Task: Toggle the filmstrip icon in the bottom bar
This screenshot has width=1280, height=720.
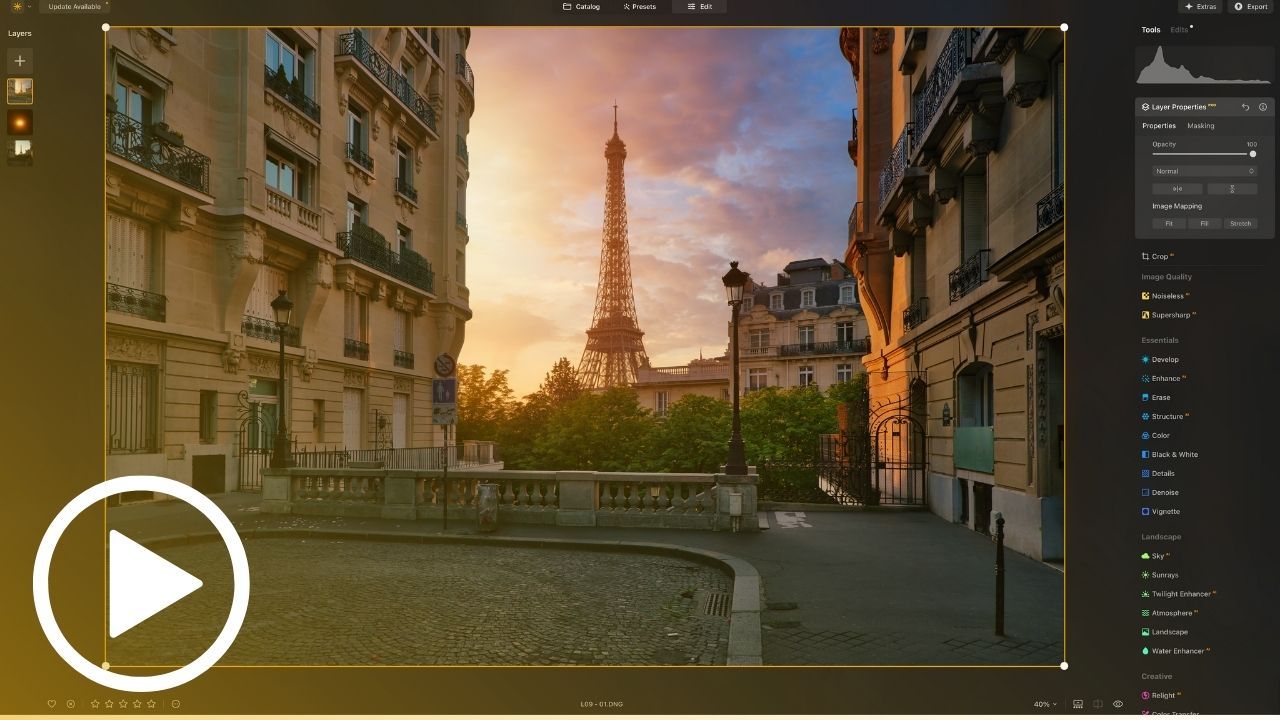Action: pyautogui.click(x=1078, y=704)
